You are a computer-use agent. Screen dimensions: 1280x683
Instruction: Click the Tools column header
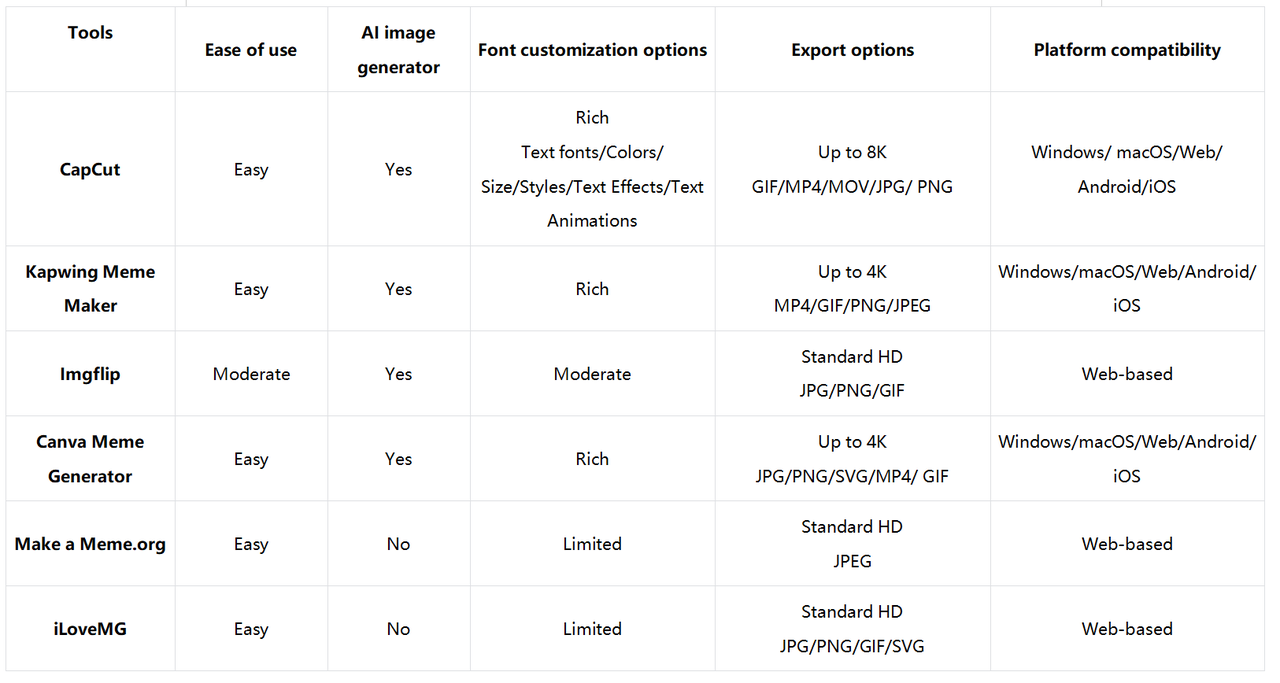click(90, 33)
